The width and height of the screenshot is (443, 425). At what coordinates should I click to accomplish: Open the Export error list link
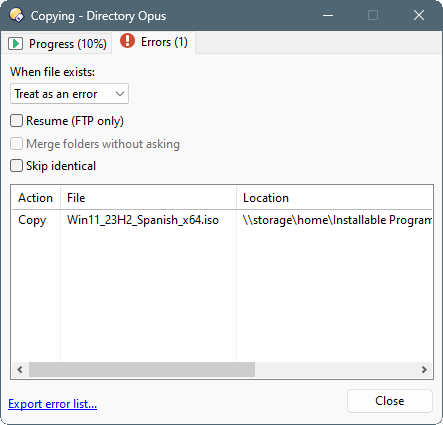tap(53, 404)
